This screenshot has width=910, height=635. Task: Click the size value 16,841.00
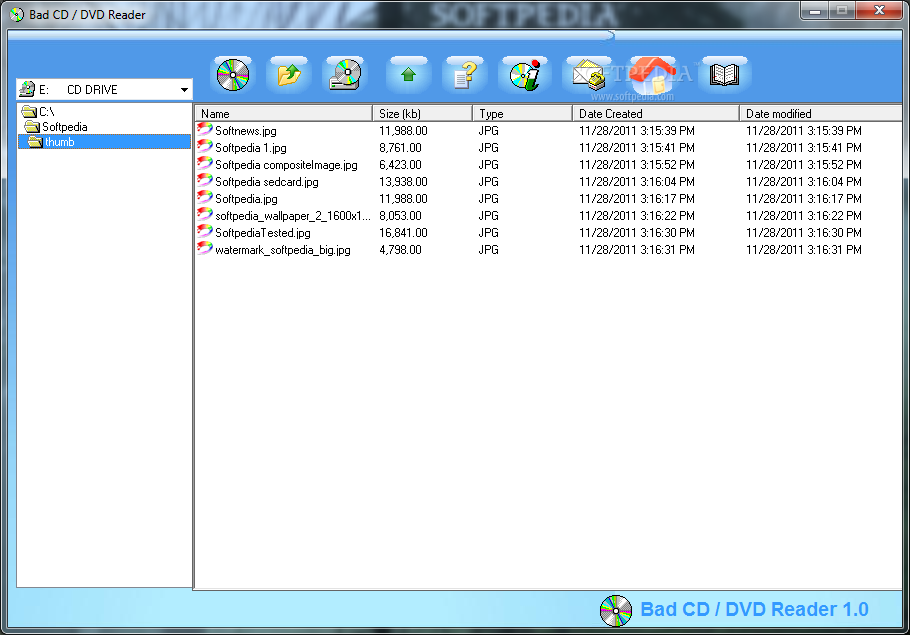(x=403, y=233)
